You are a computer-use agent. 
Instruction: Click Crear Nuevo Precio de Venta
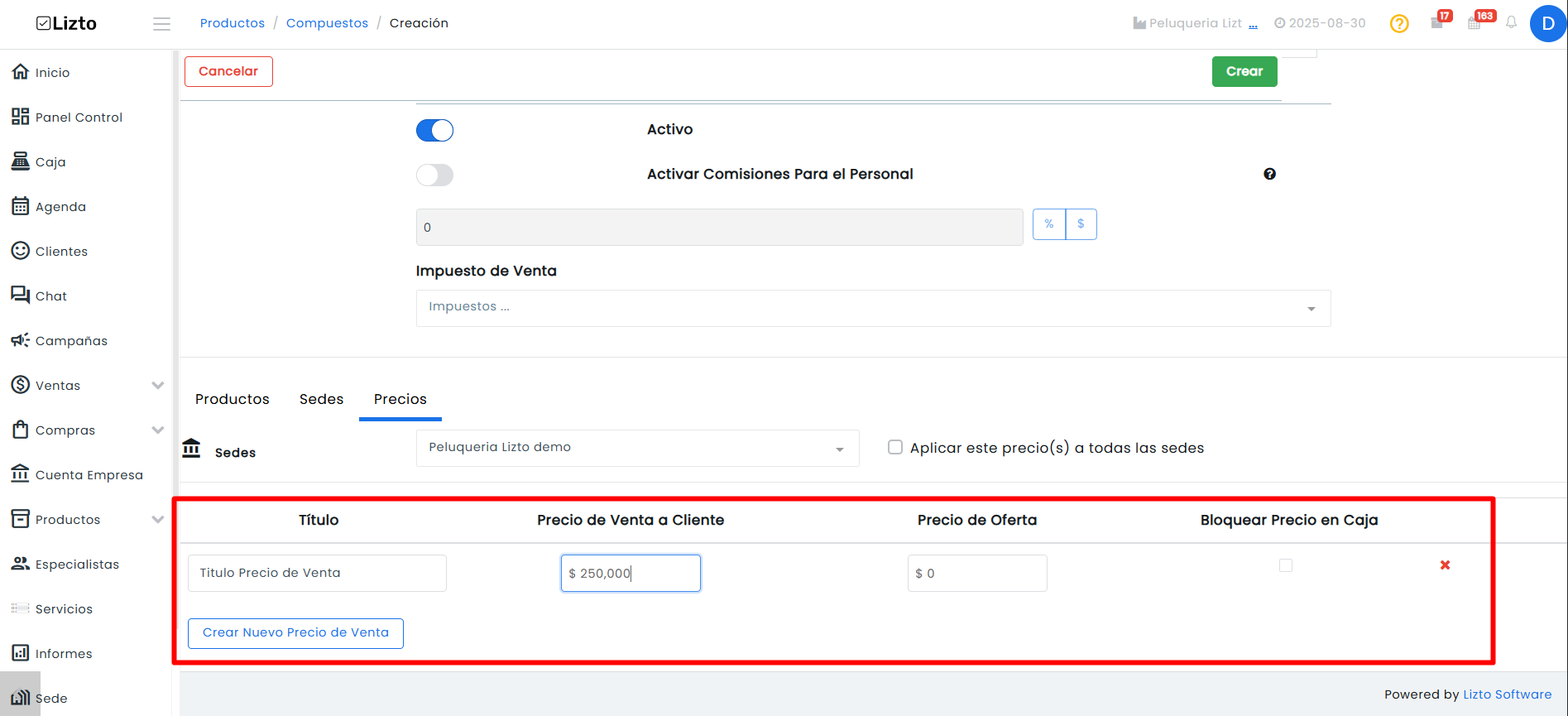coord(295,633)
